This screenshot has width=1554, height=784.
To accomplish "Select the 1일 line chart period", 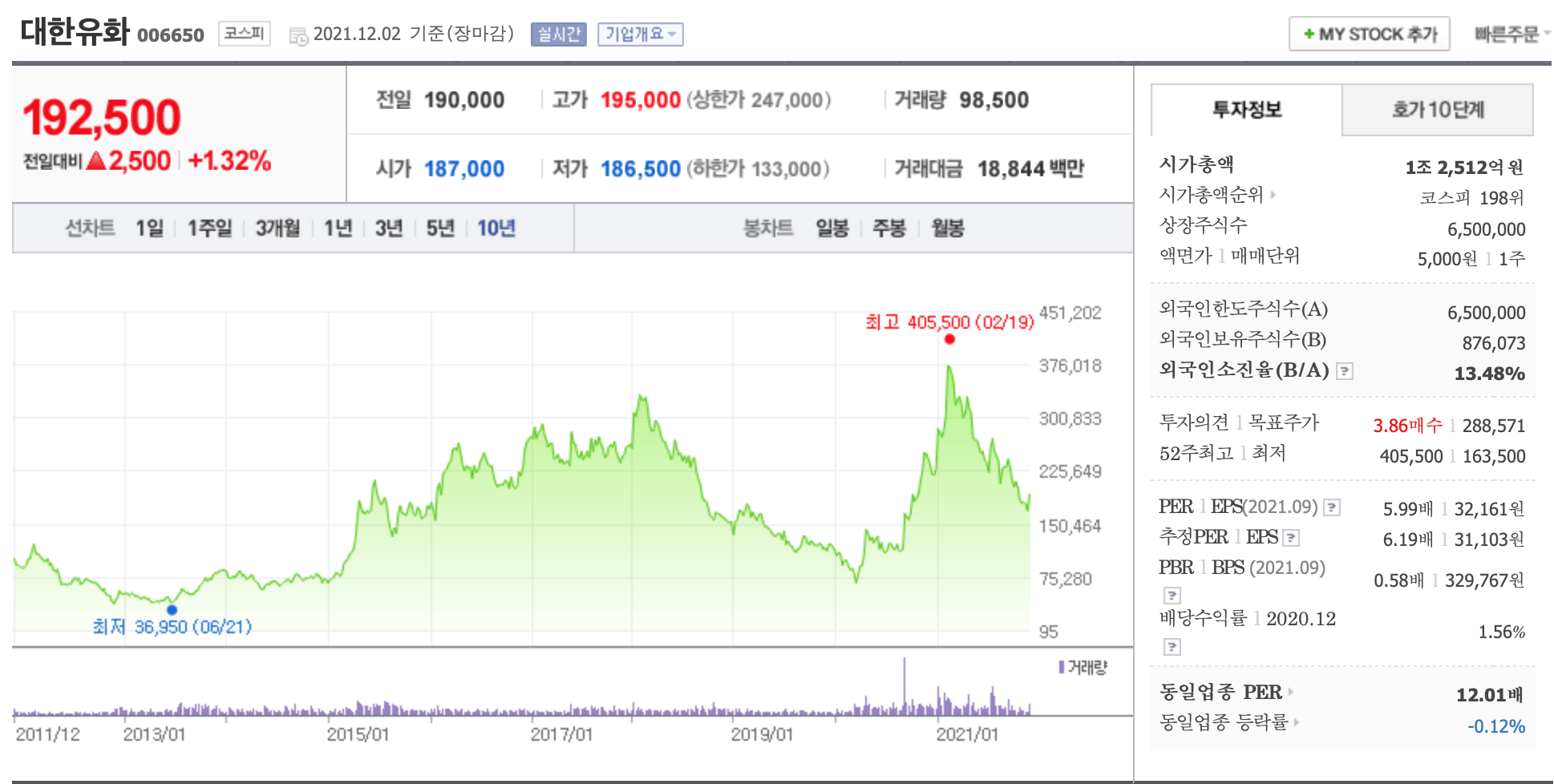I will (149, 228).
